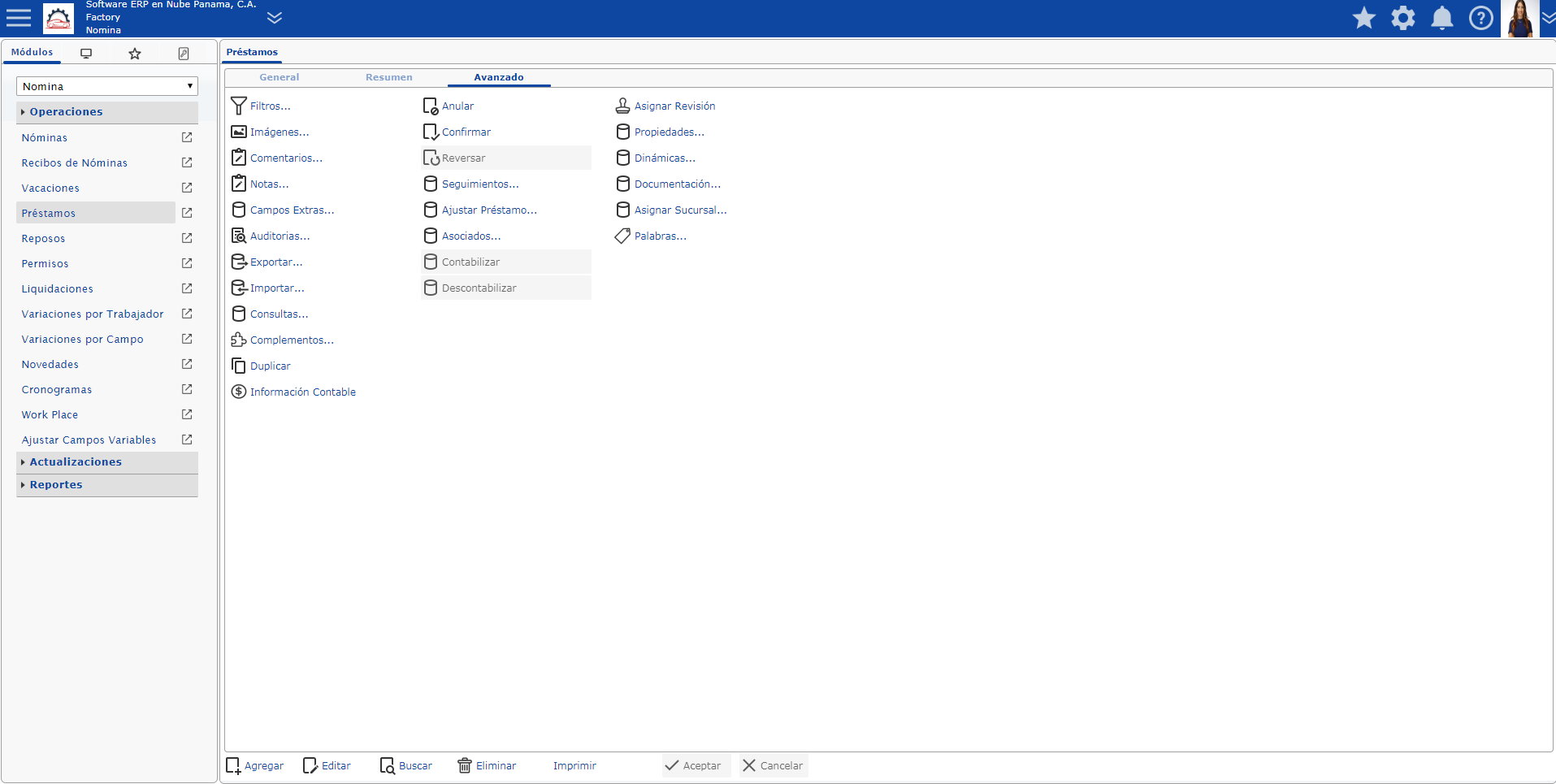Open Propiedades option

pos(660,132)
